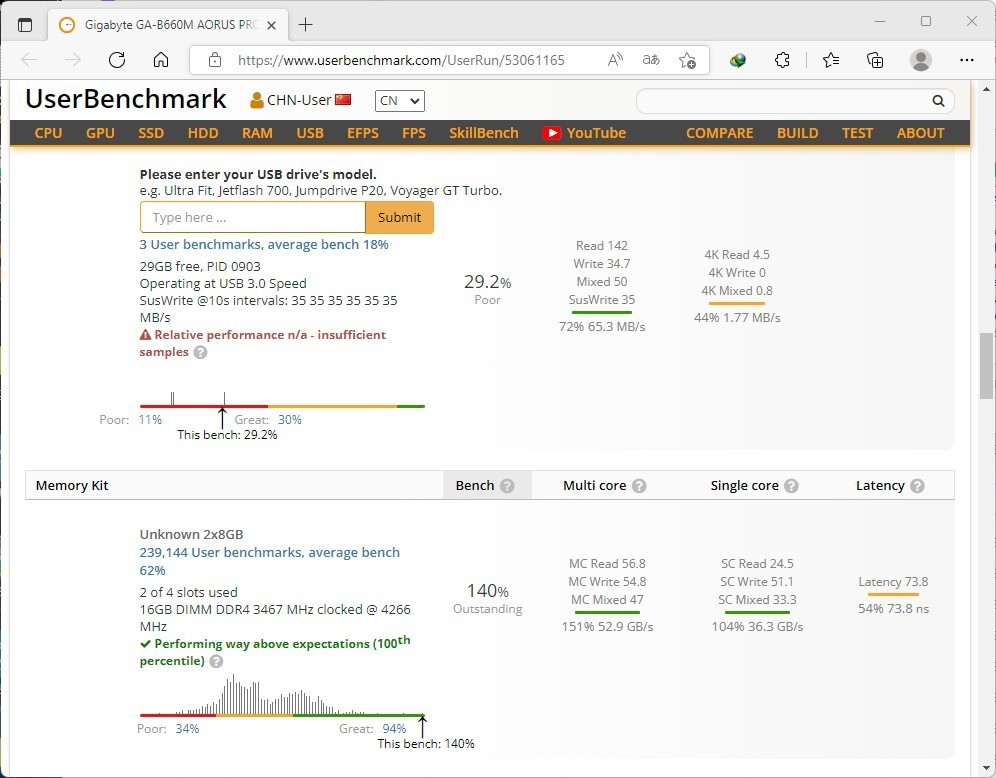Click help icon next to Multi core
996x778 pixels.
click(x=639, y=486)
